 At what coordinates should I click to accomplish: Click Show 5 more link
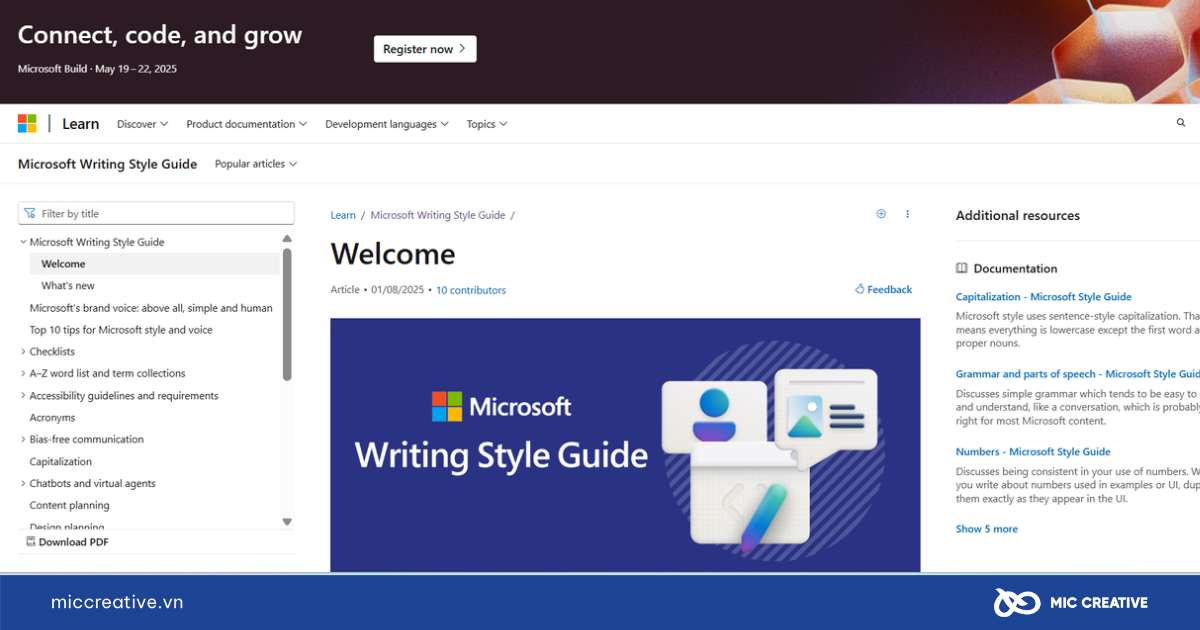point(987,529)
